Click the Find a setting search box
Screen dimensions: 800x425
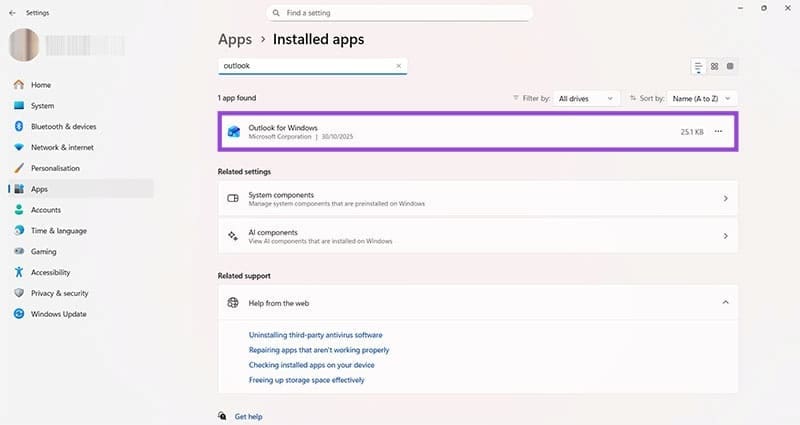[400, 13]
